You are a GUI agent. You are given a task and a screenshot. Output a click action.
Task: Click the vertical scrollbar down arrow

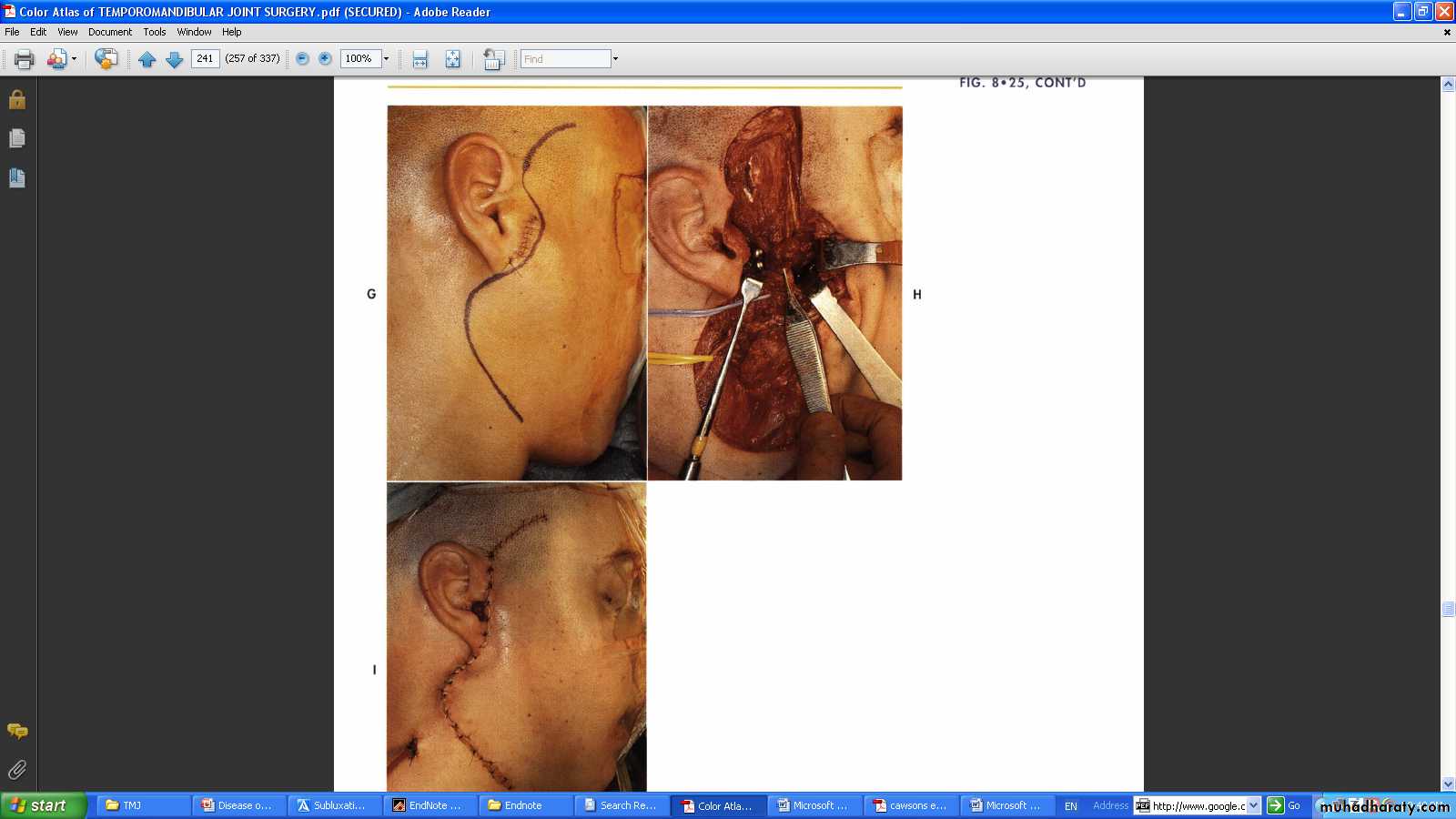[1448, 784]
